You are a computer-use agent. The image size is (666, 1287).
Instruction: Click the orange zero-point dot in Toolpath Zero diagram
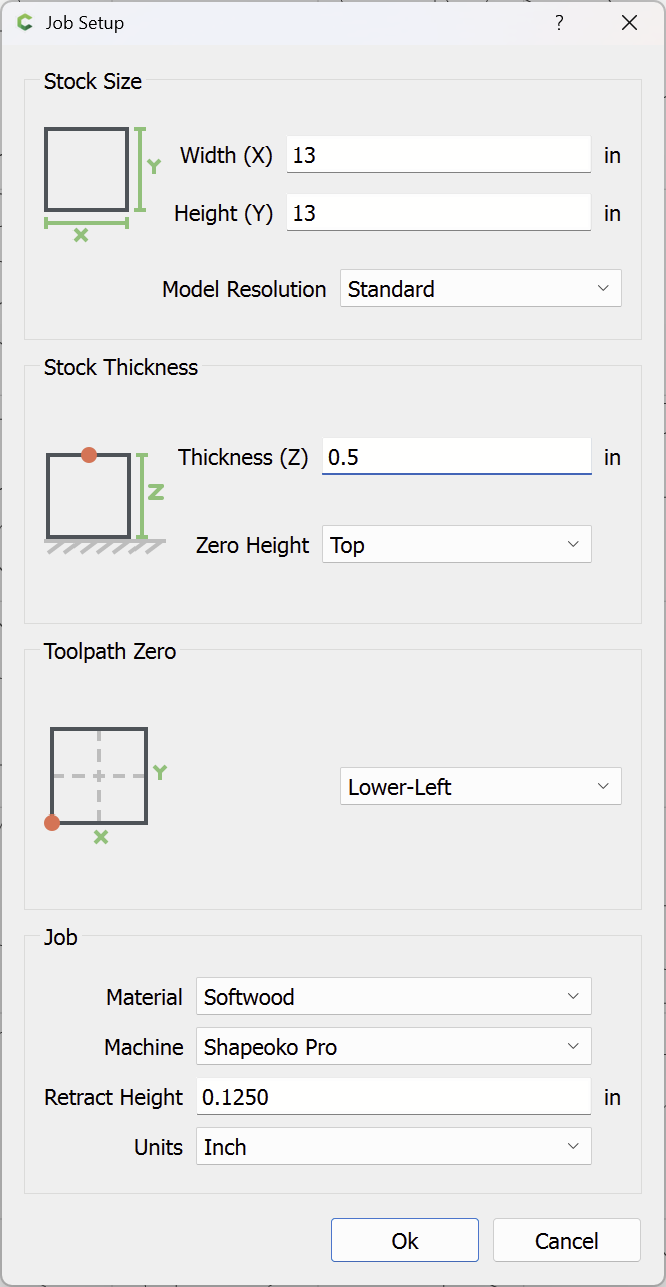click(52, 823)
